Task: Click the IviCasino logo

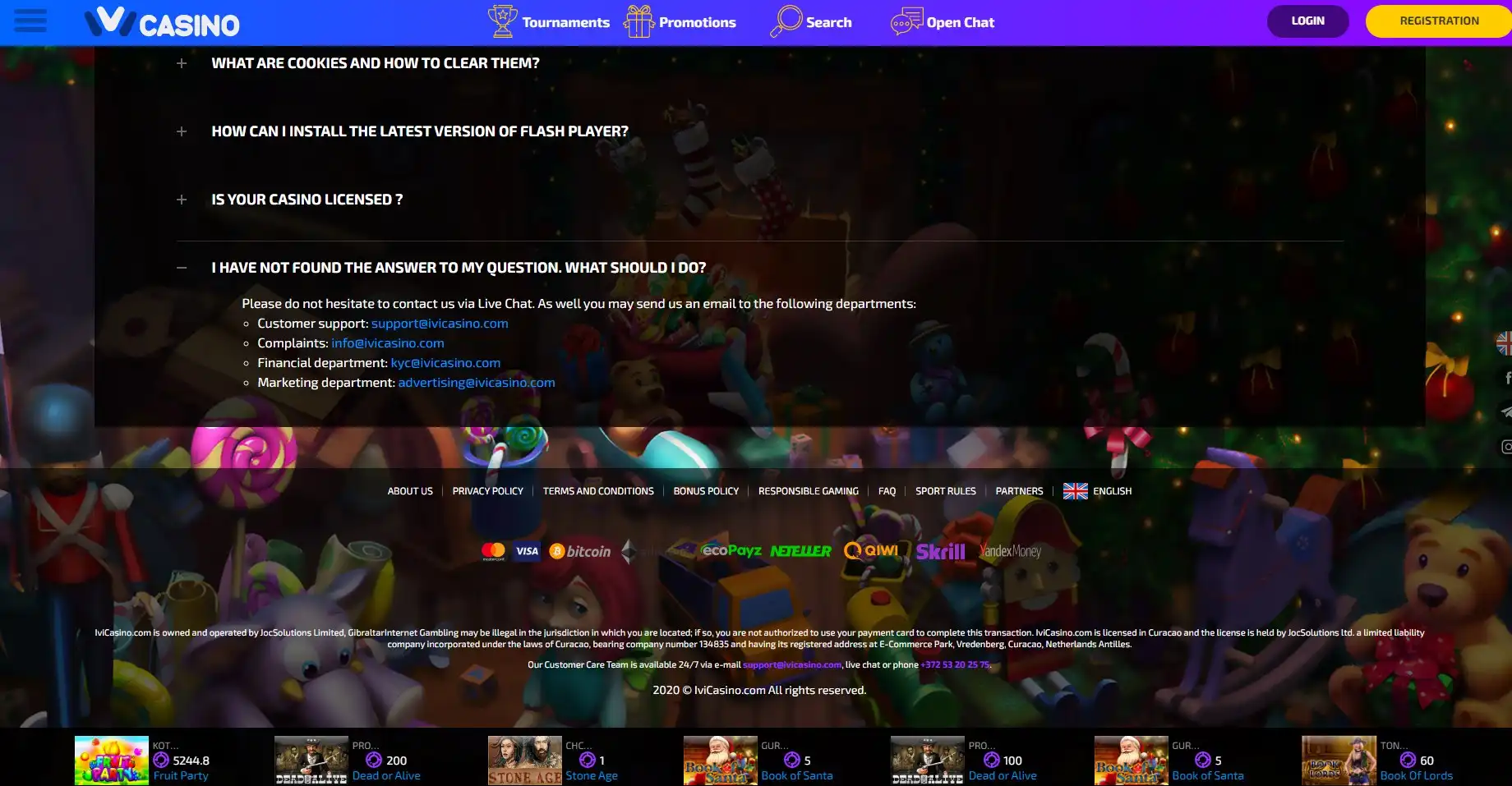Action: (162, 23)
